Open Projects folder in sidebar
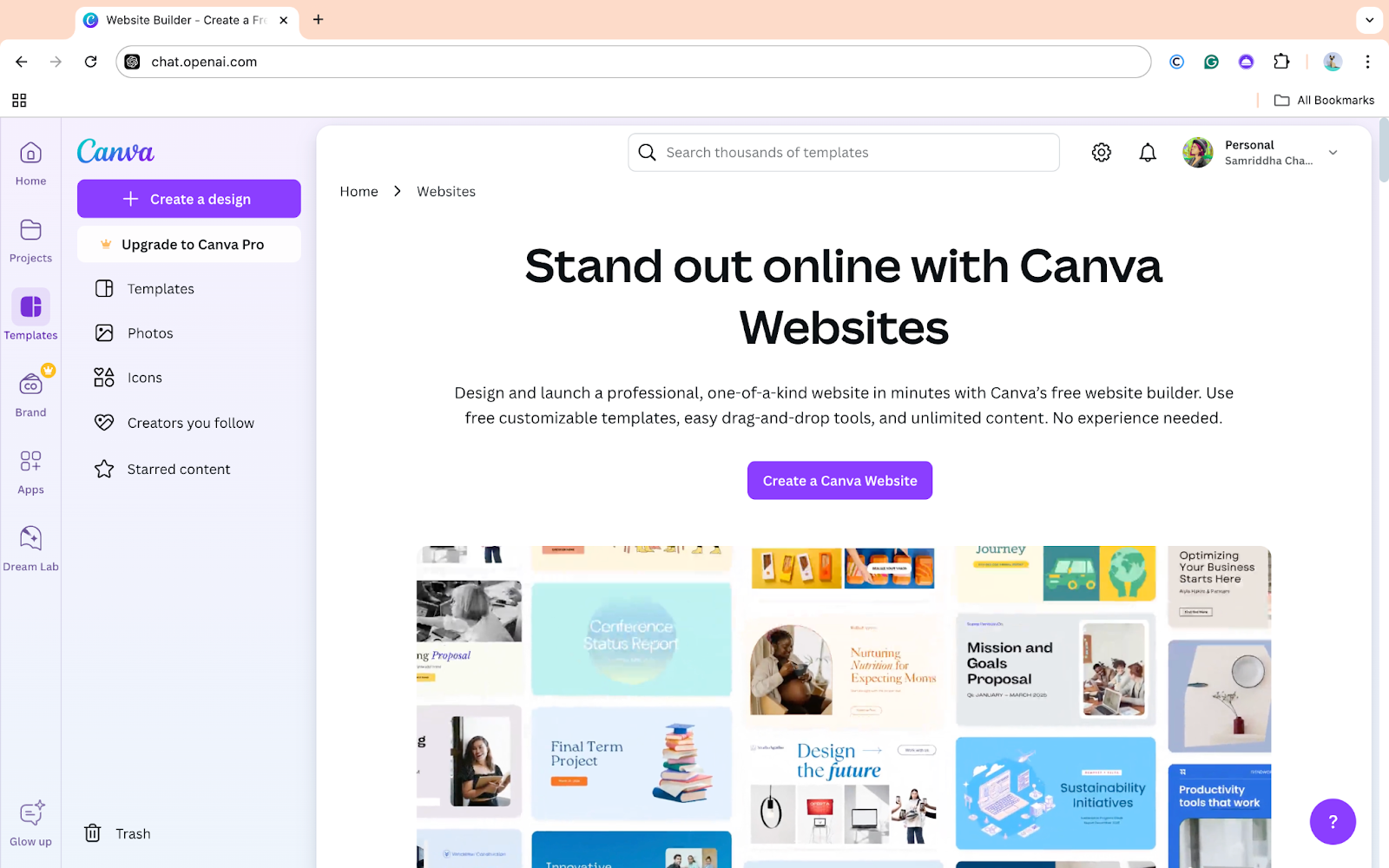Screen dimensions: 1389x868 30,240
